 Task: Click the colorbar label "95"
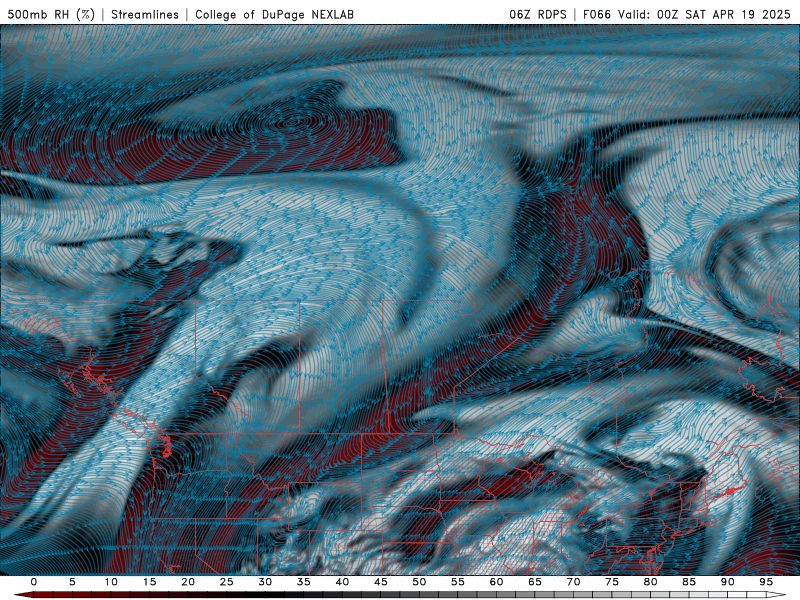pyautogui.click(x=766, y=582)
